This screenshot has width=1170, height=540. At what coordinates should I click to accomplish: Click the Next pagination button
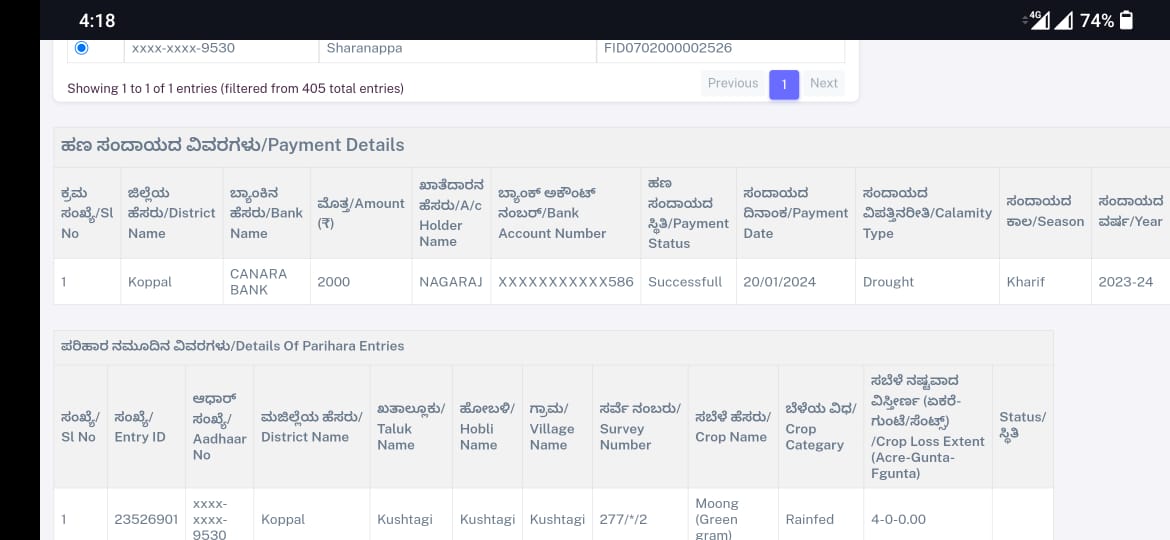824,84
